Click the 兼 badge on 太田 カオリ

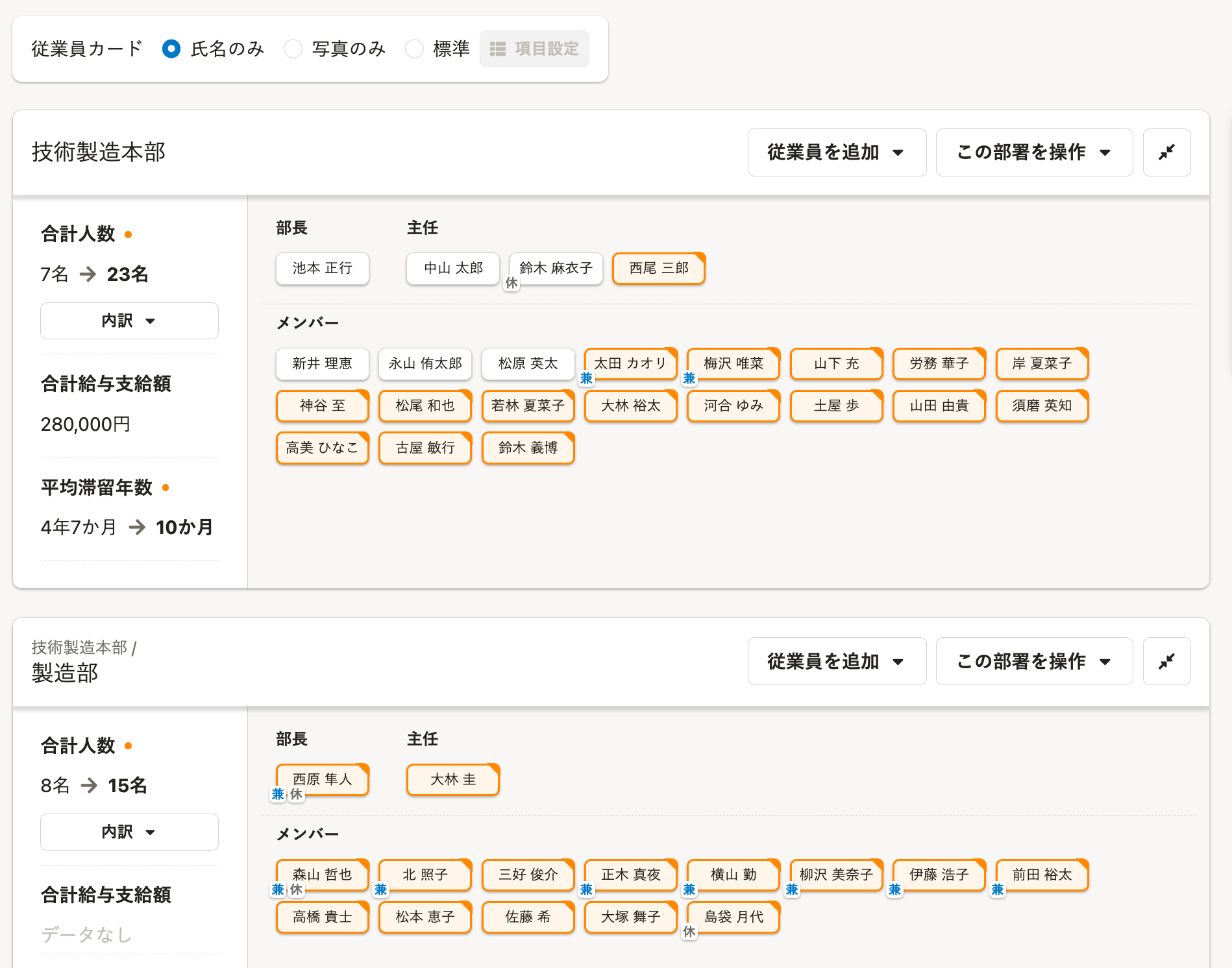(586, 378)
